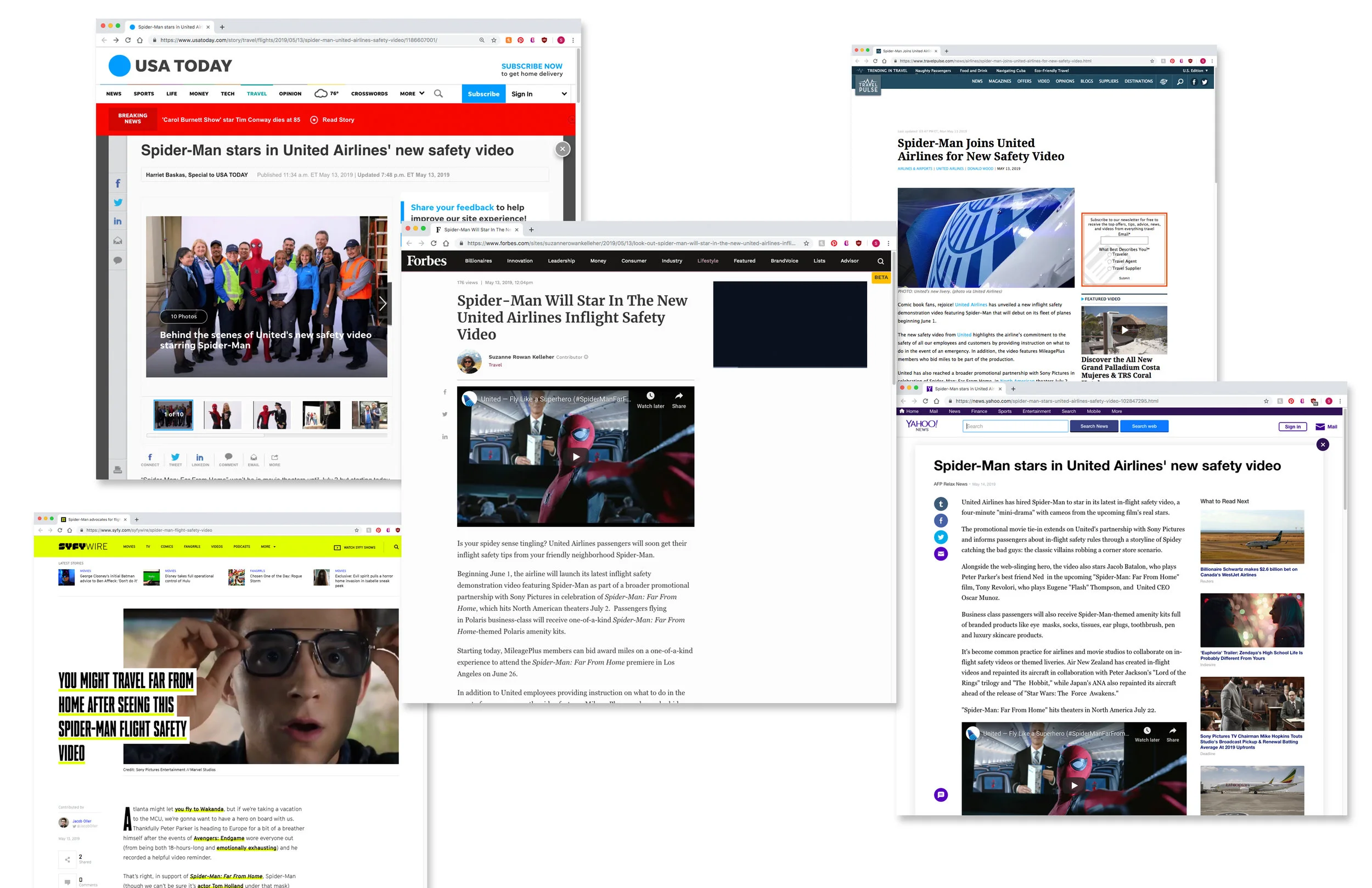Open the Chrome three-dot menu in the Forbes window

point(888,243)
